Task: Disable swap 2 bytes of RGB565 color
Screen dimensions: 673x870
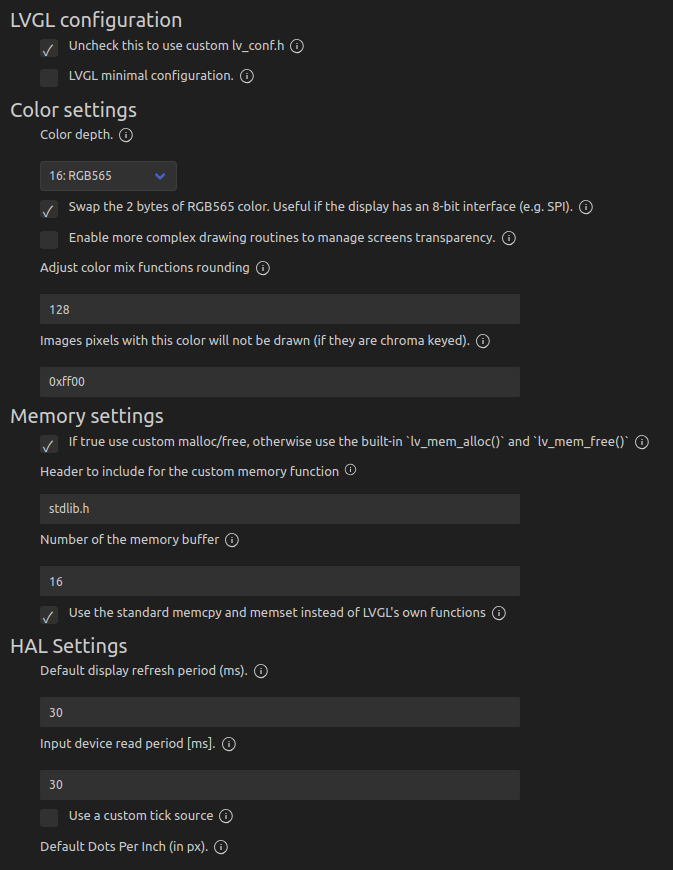Action: click(49, 209)
